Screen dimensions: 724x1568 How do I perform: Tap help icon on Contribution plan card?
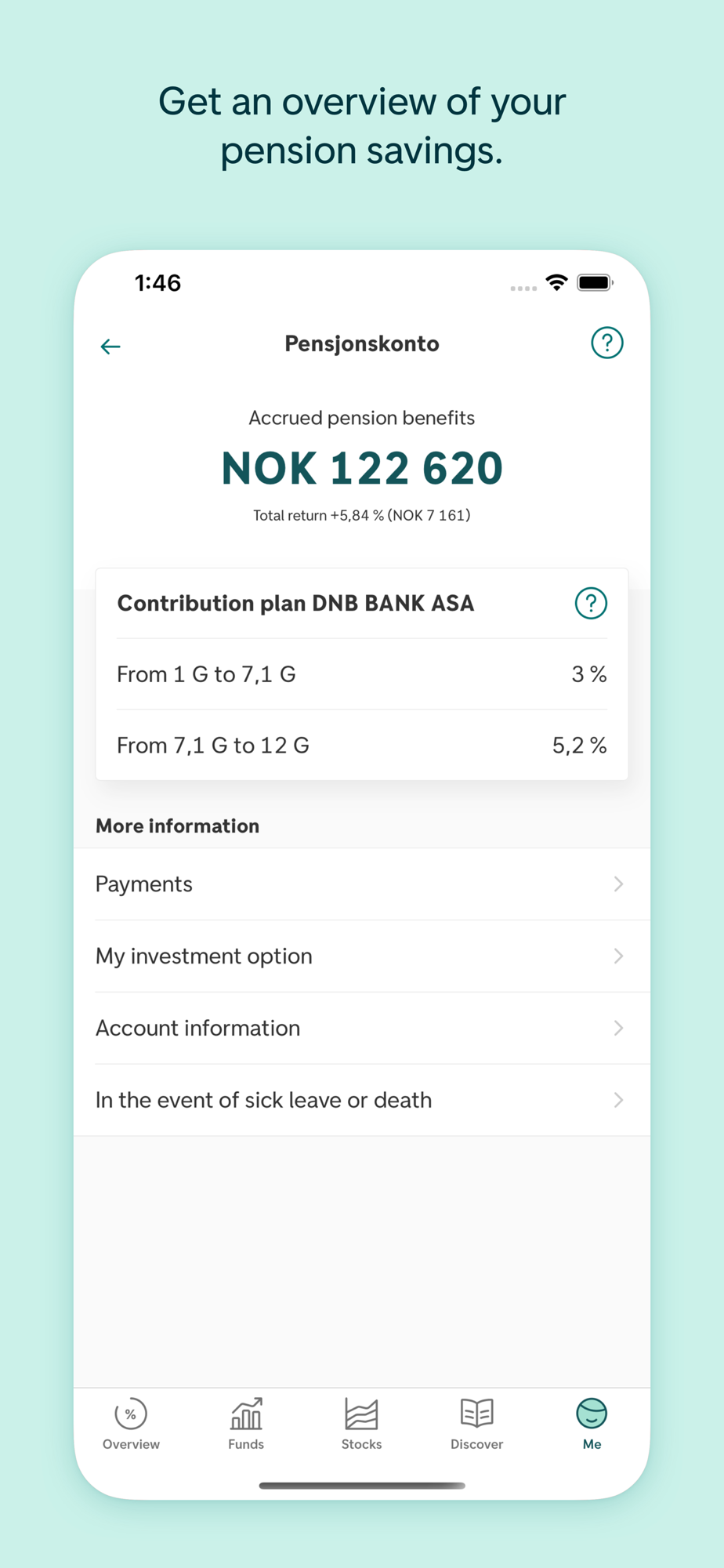(x=591, y=603)
